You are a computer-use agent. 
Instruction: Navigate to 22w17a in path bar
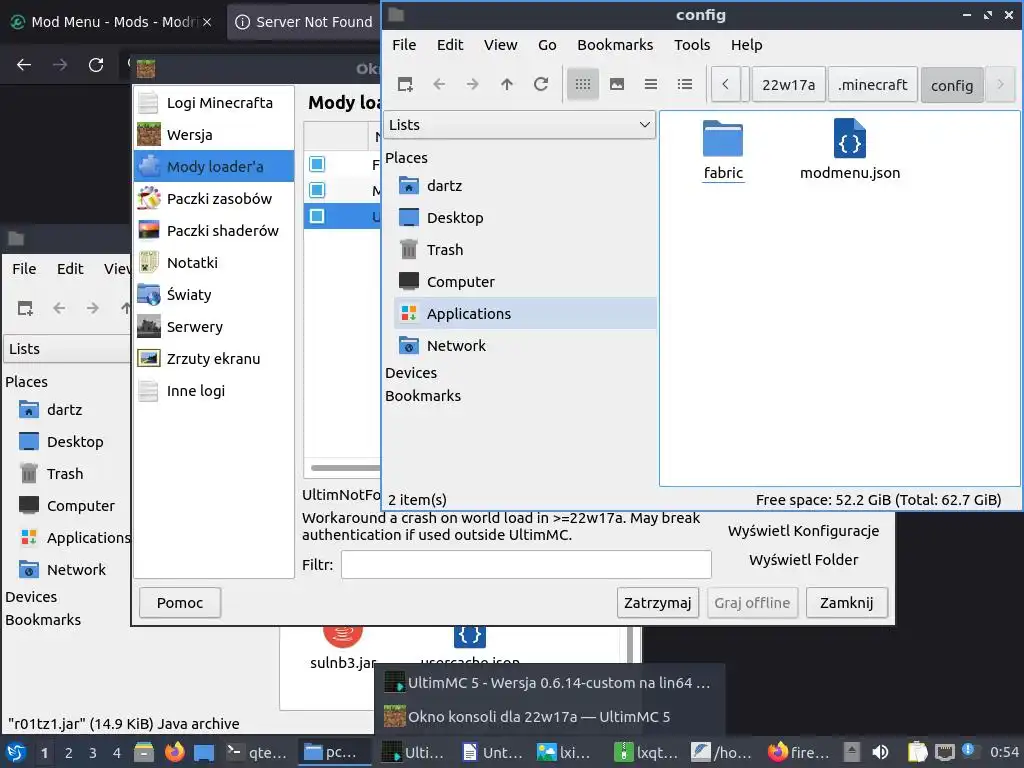(788, 85)
